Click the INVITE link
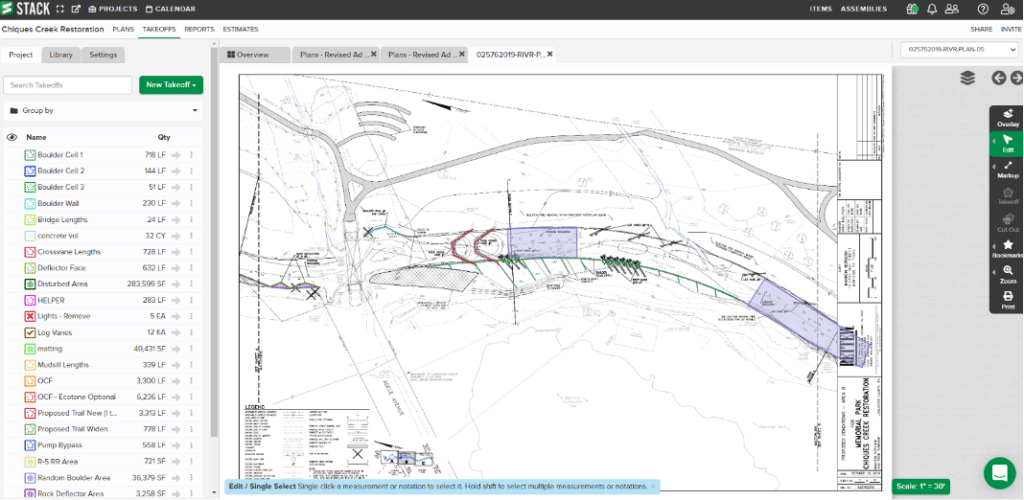Image resolution: width=1024 pixels, height=500 pixels. pos(1010,29)
